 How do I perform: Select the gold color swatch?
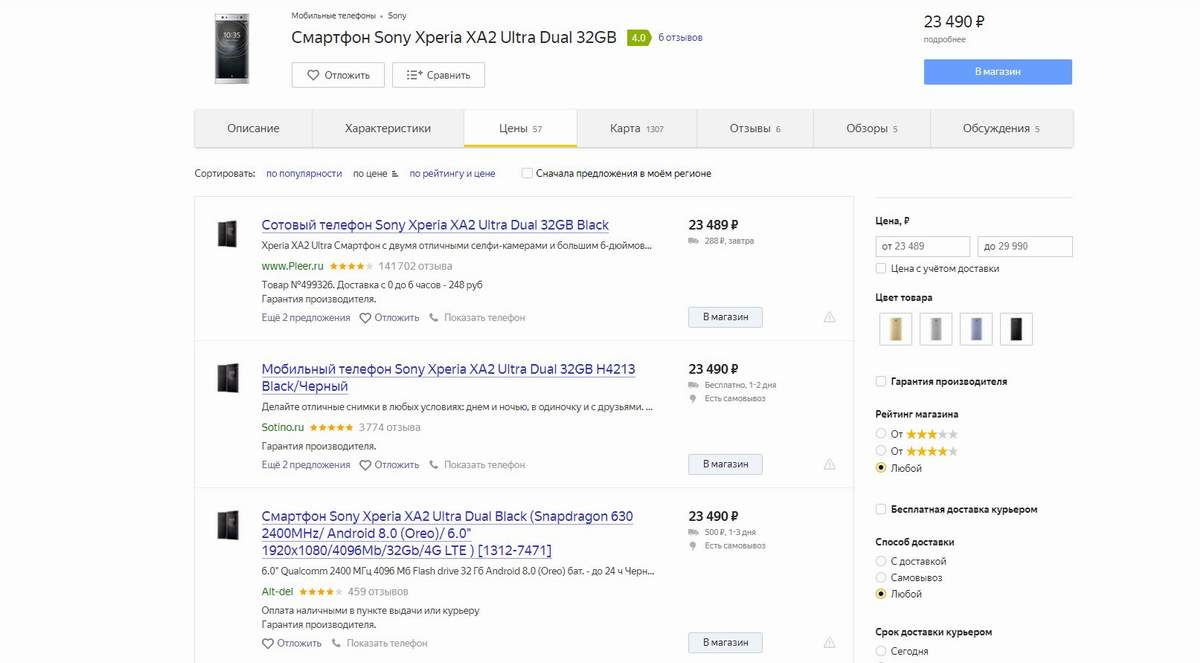point(895,329)
